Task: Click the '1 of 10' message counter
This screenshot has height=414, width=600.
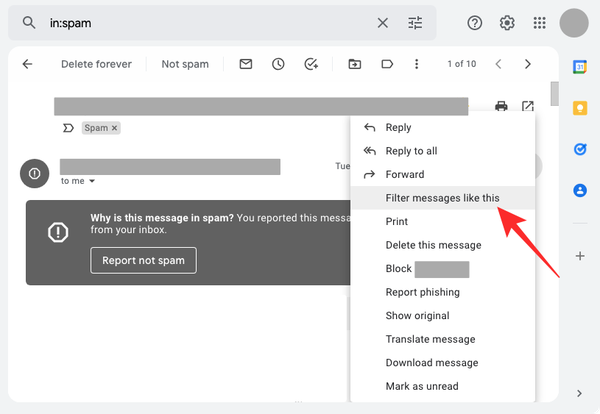Action: click(x=462, y=64)
